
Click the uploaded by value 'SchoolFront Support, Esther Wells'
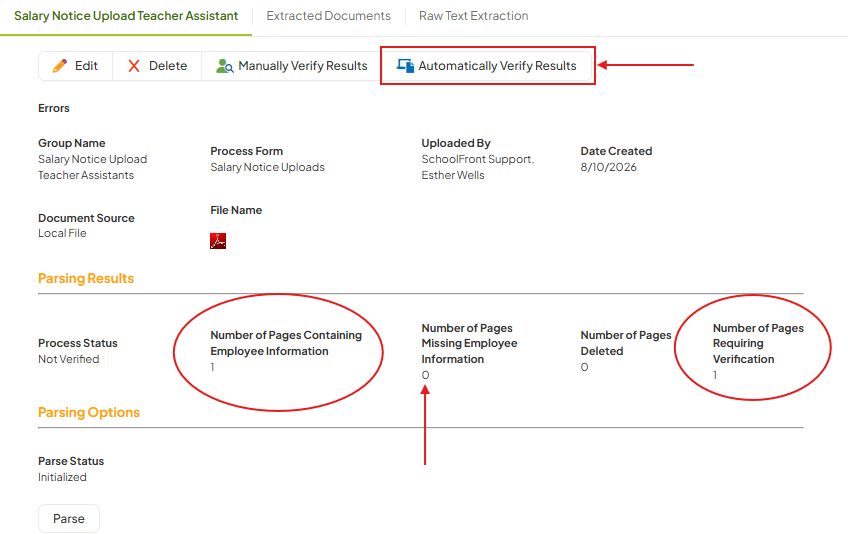478,167
